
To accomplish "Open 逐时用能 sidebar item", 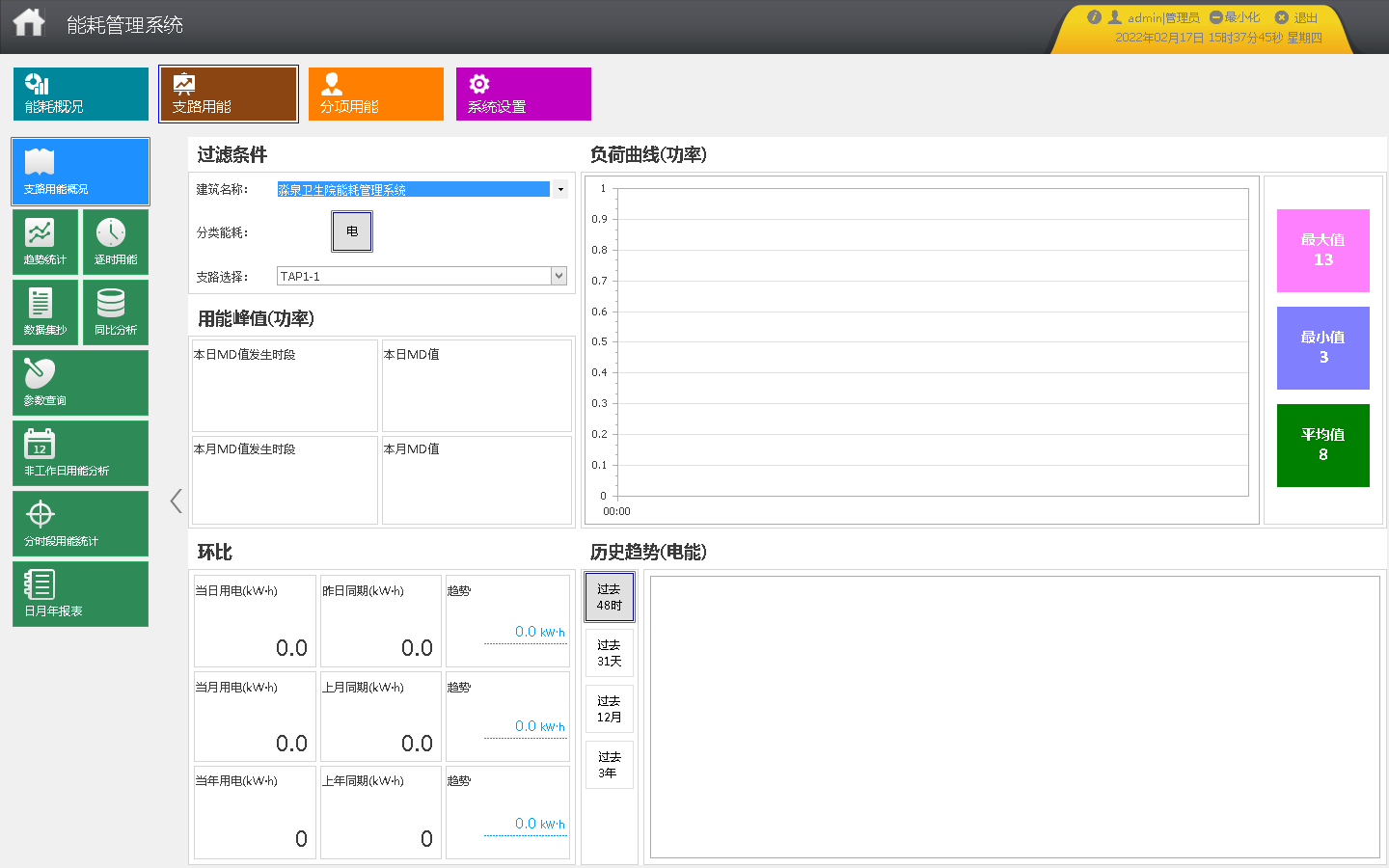I will [x=116, y=242].
